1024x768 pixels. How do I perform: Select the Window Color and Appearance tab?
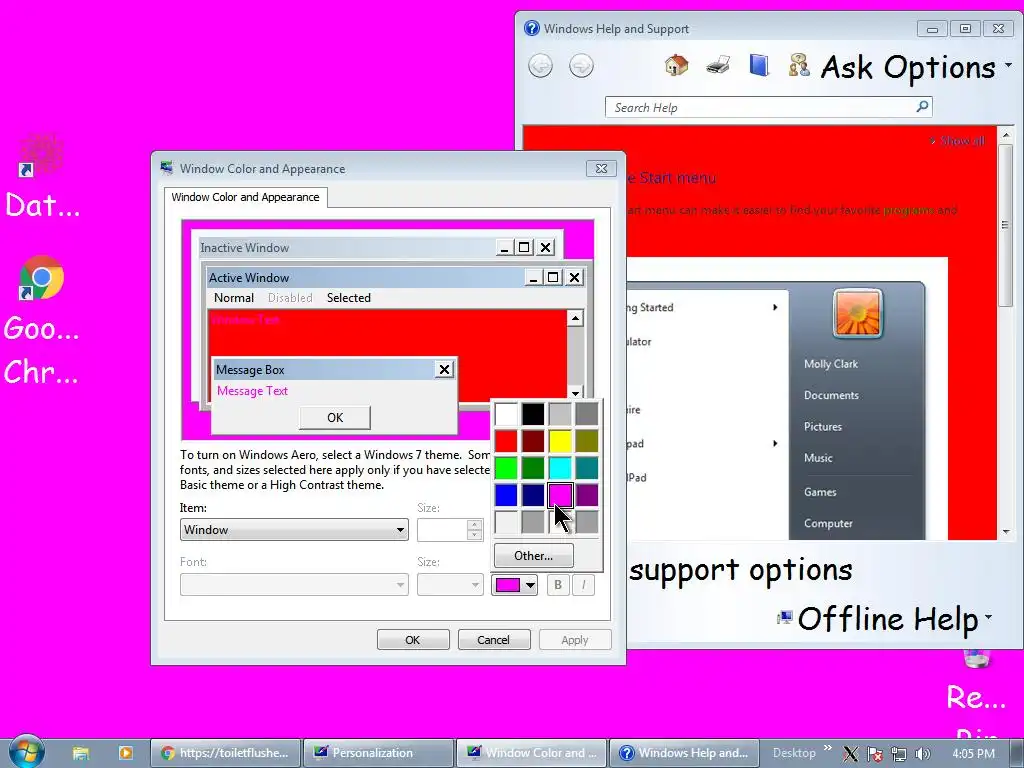click(246, 197)
